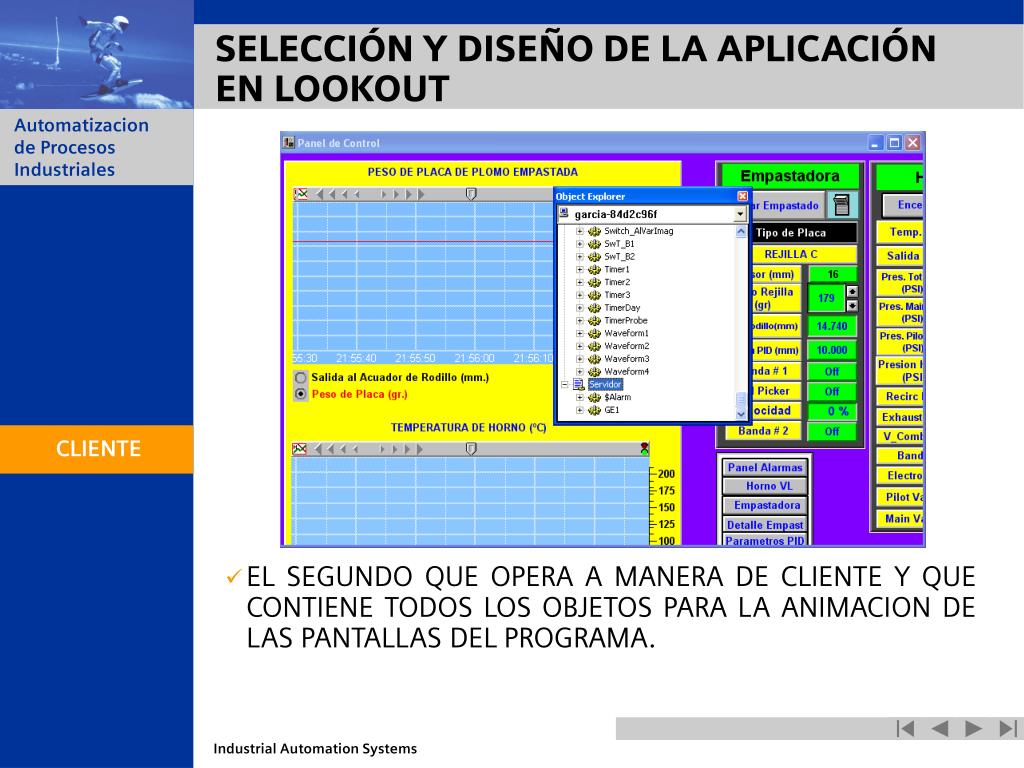Click the object icon beside Timer2
The width and height of the screenshot is (1024, 768).
[594, 282]
